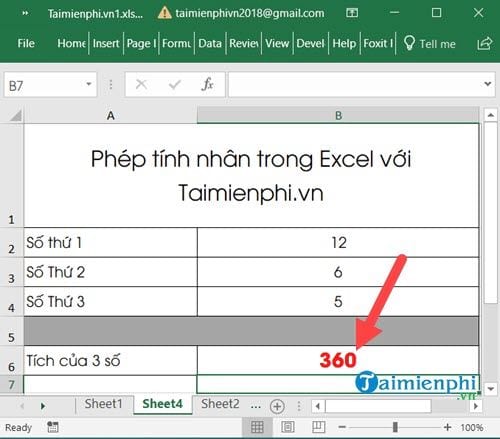Open the View ribbon tab
The height and width of the screenshot is (439, 500).
[x=277, y=43]
